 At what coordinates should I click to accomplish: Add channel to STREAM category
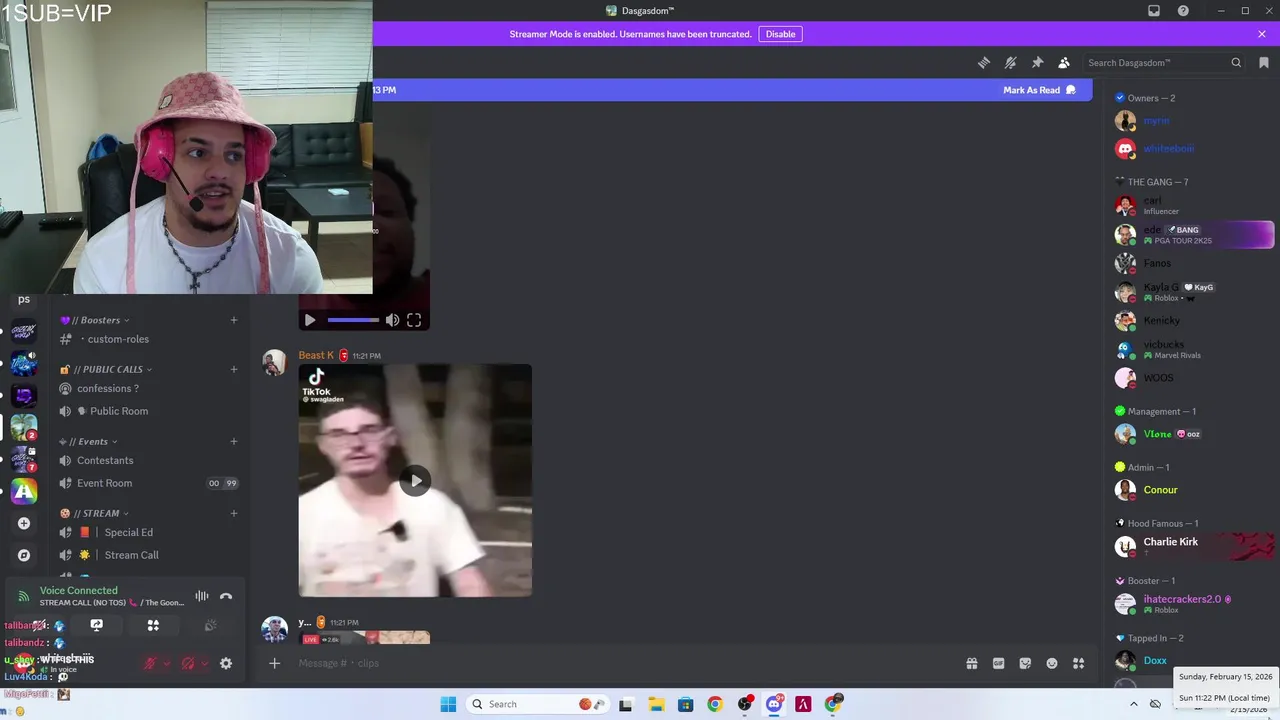234,513
